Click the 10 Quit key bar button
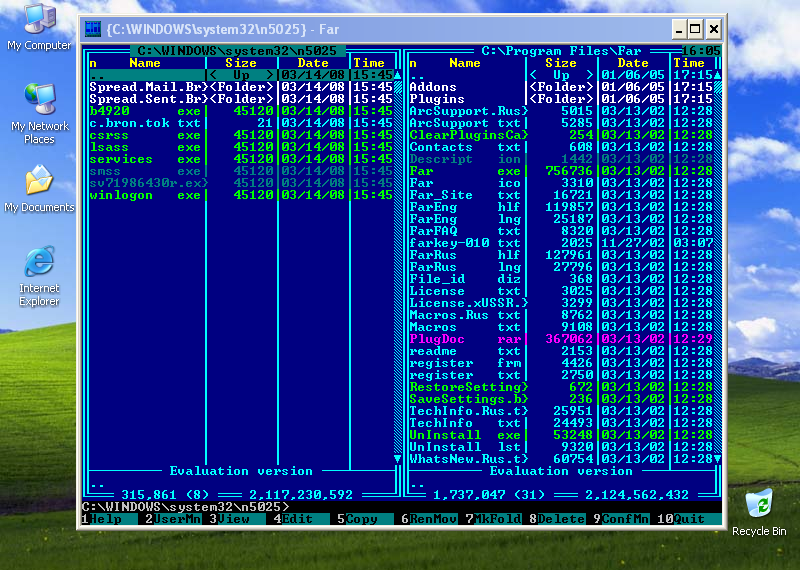This screenshot has height=570, width=800. (689, 519)
